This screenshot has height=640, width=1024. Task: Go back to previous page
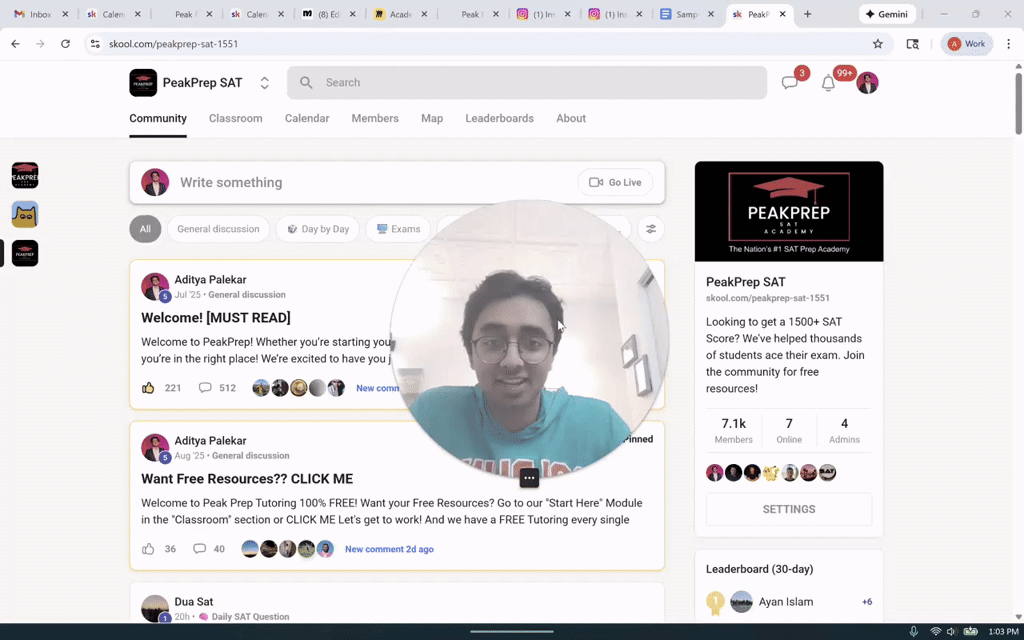pyautogui.click(x=15, y=44)
